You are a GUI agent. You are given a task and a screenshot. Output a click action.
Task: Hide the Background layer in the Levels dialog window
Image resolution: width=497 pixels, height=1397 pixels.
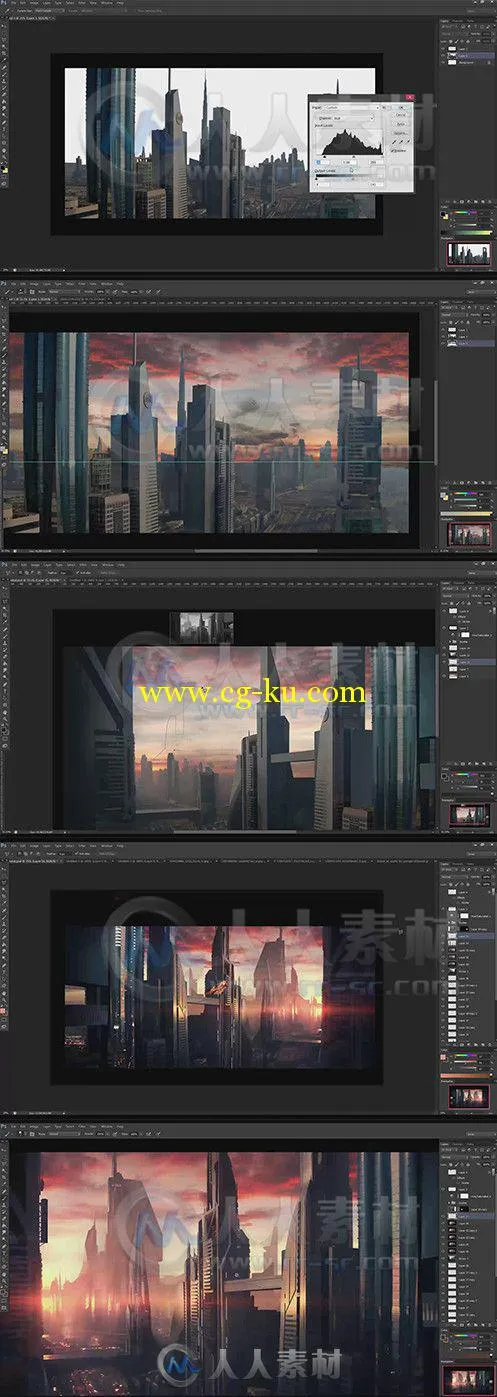click(x=443, y=63)
